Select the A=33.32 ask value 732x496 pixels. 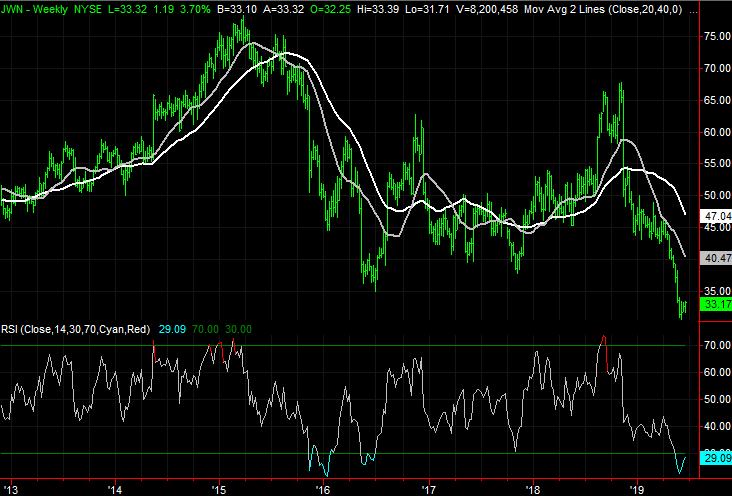click(x=283, y=9)
